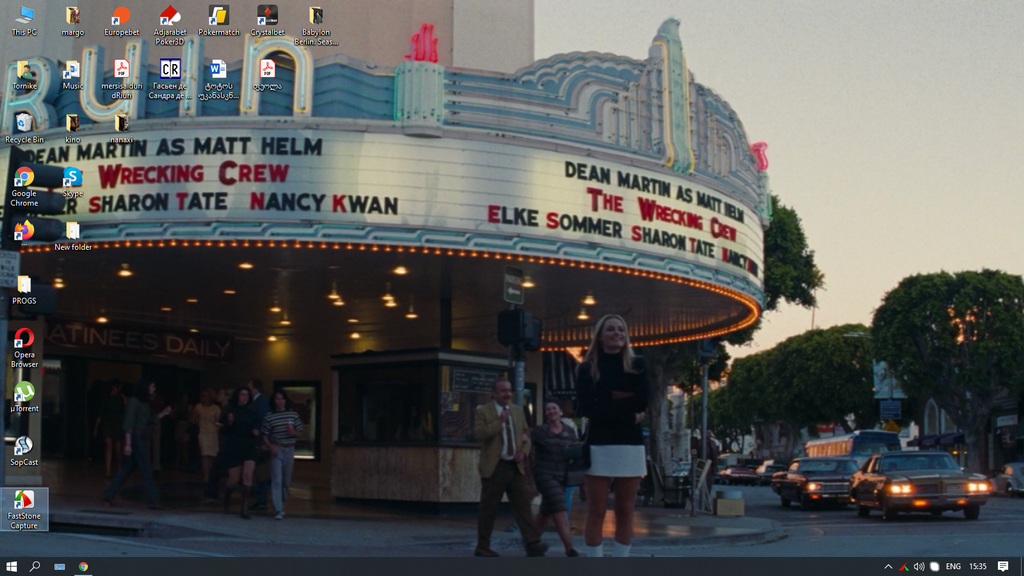The height and width of the screenshot is (576, 1024).
Task: Select the PROGS folder icon
Action: point(24,290)
